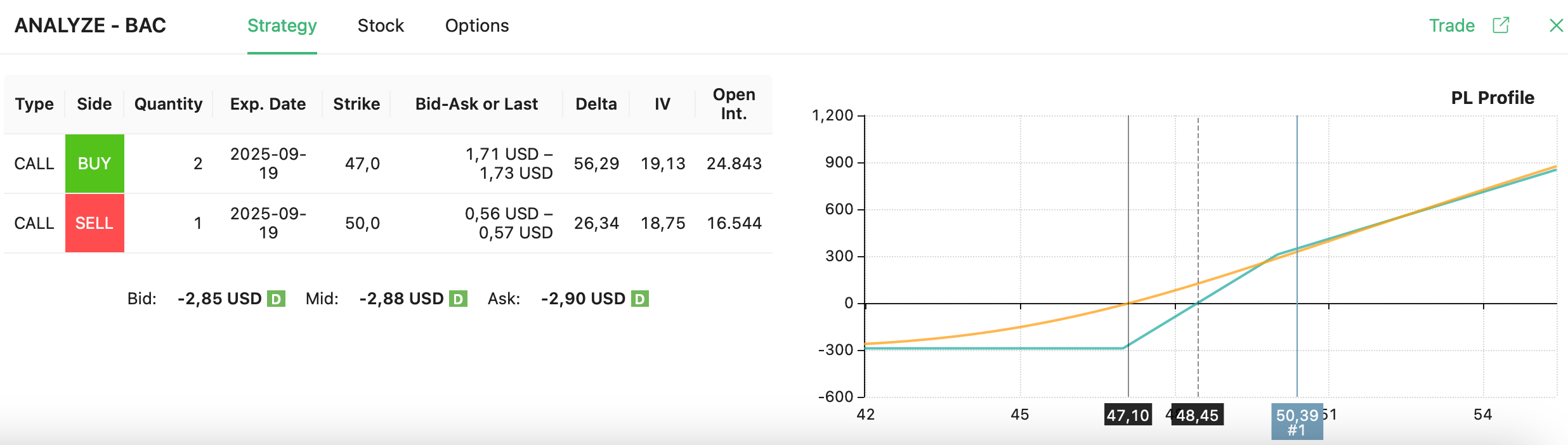This screenshot has height=445, width=1568.
Task: Toggle the red SELL side button
Action: [x=95, y=223]
